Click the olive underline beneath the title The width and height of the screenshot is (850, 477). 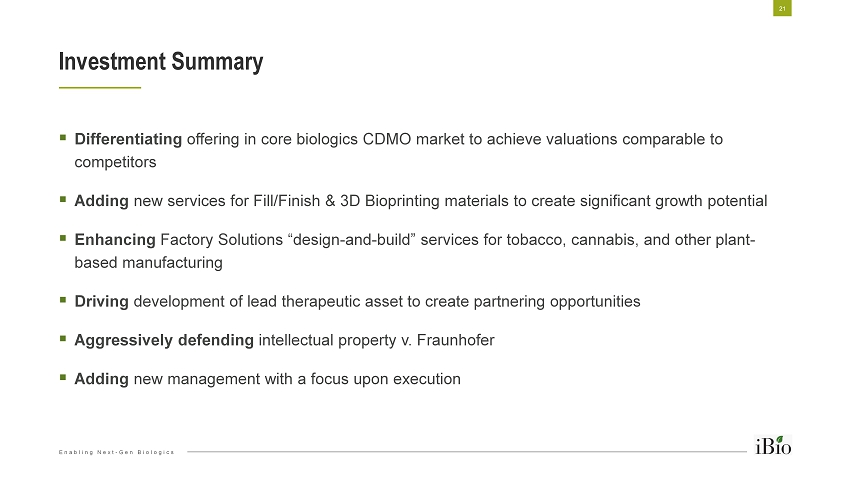[x=99, y=88]
